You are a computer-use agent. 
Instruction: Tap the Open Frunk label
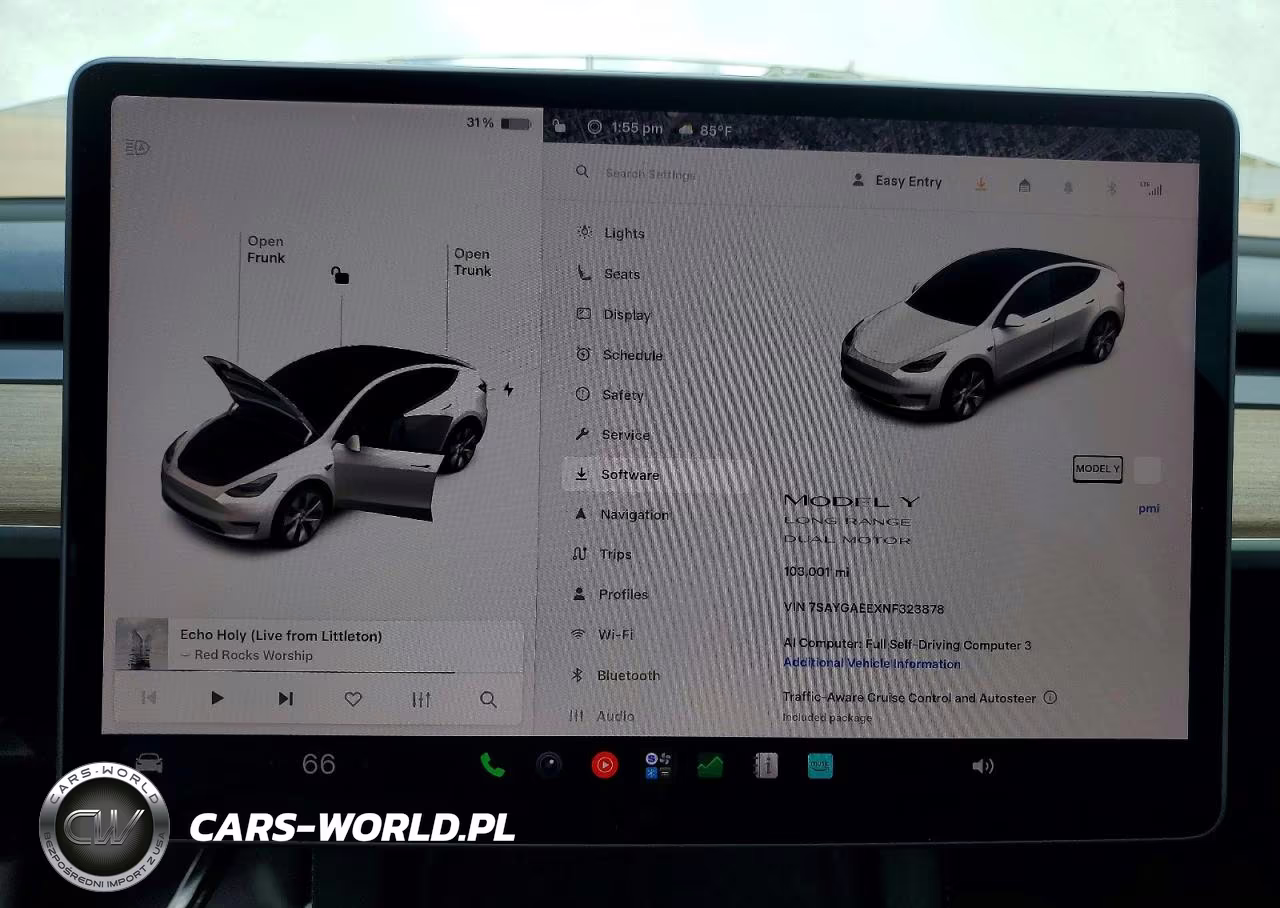pyautogui.click(x=266, y=249)
